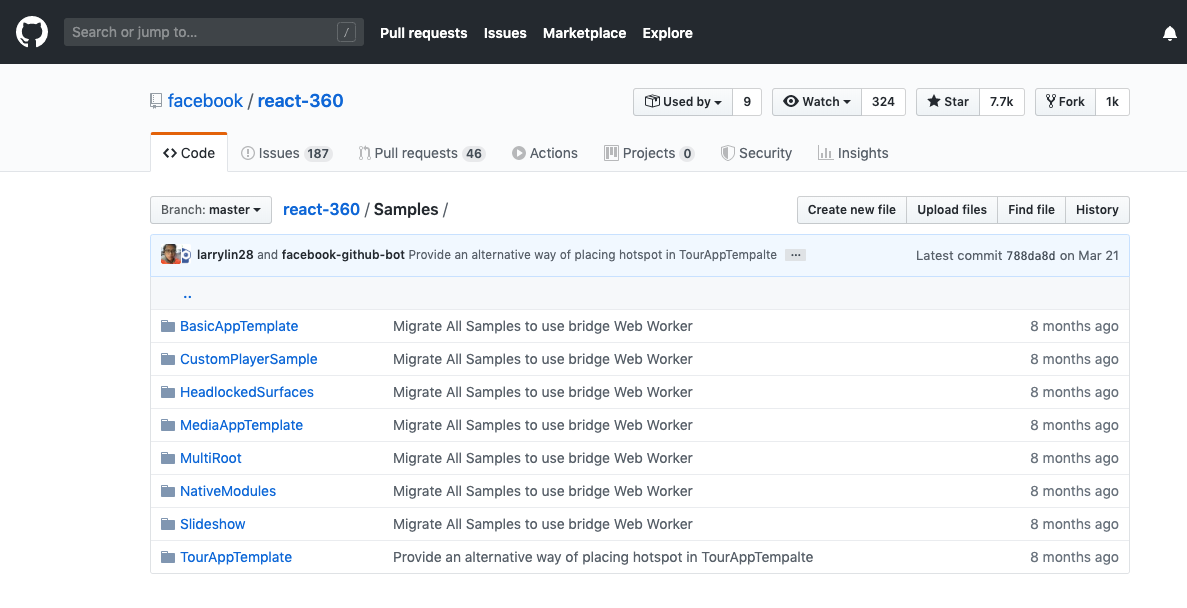Viewport: 1187px width, 608px height.
Task: Click the Create new file button
Action: point(851,210)
